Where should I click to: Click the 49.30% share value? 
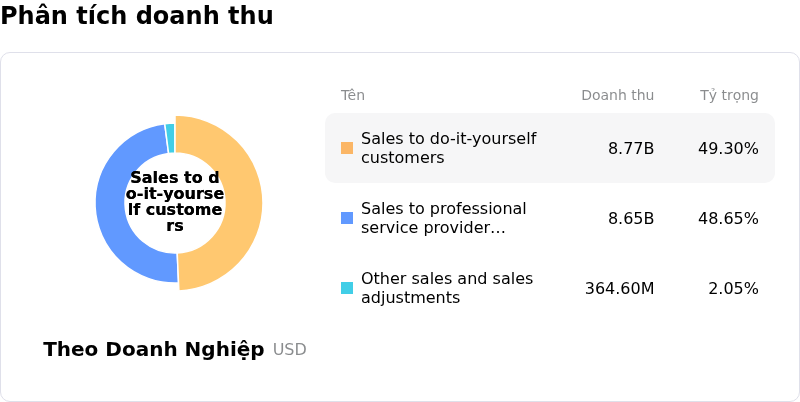coord(728,149)
